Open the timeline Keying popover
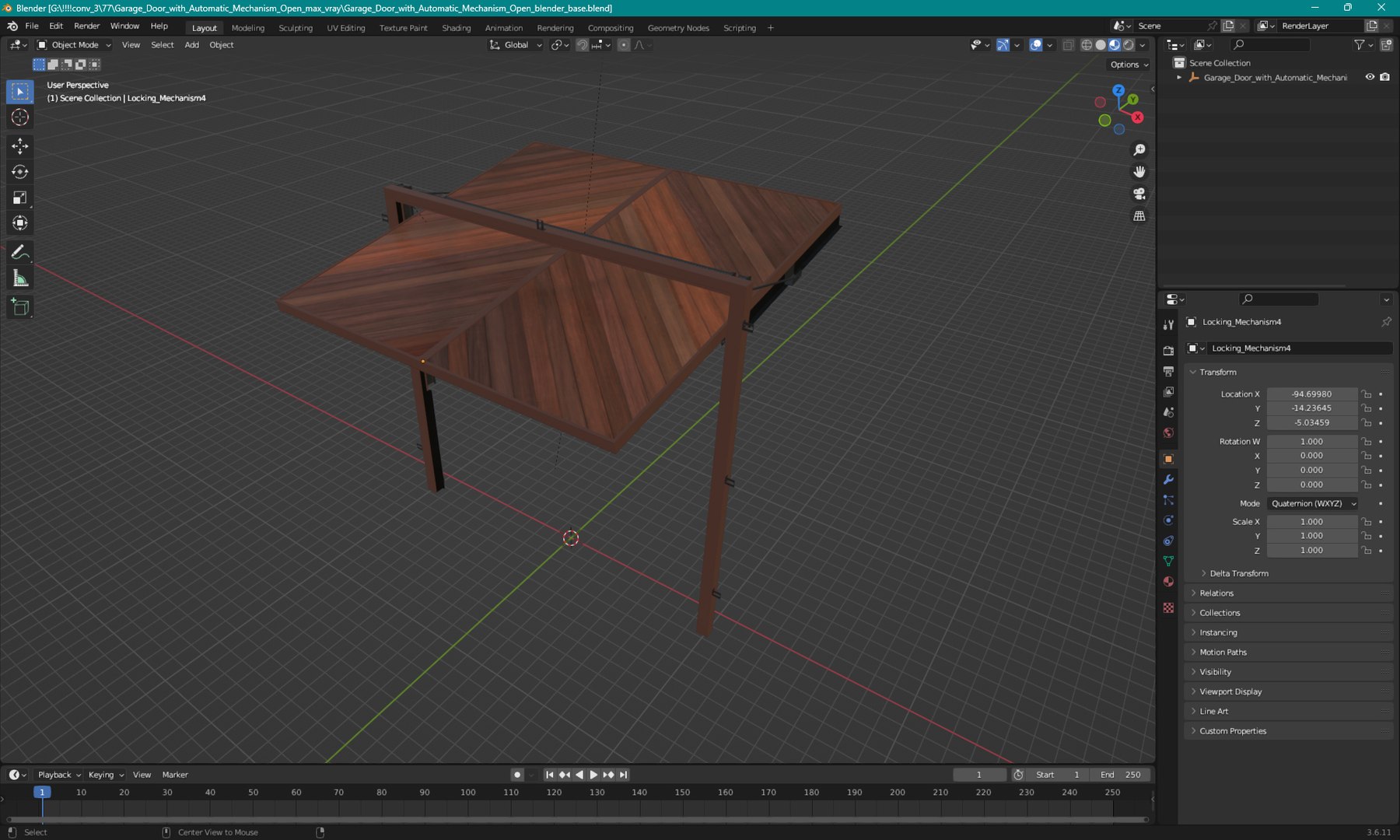Viewport: 1400px width, 840px height. (x=106, y=775)
